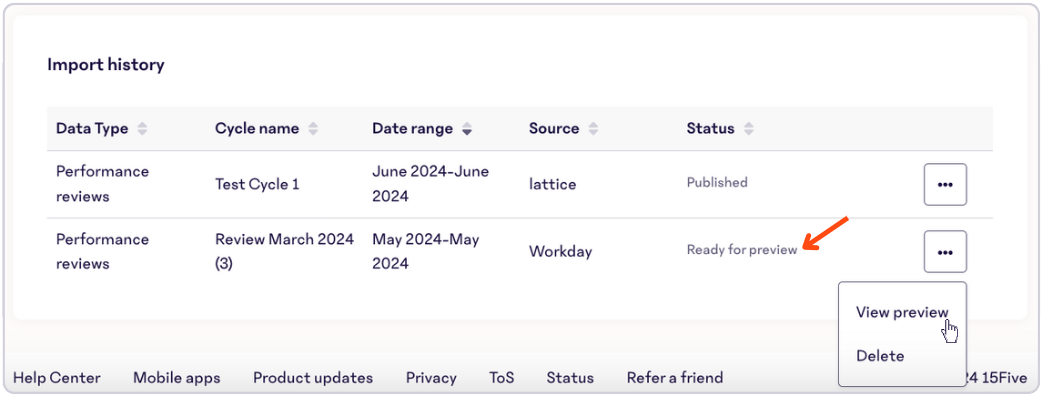Sort by Data Type column arrows
Screen dimensions: 1043x397
(x=142, y=129)
